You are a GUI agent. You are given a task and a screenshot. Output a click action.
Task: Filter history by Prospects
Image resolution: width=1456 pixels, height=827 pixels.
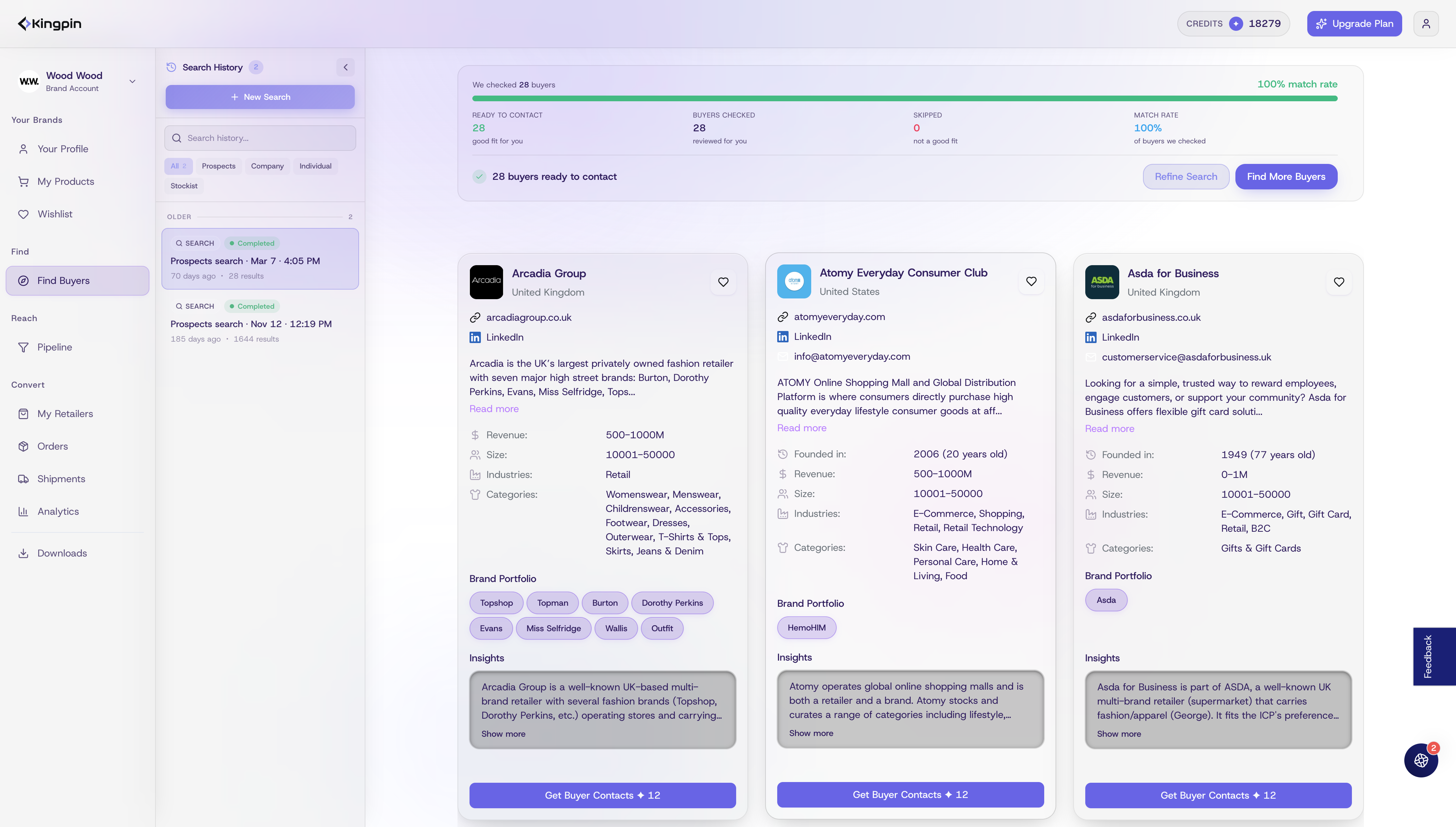click(219, 166)
